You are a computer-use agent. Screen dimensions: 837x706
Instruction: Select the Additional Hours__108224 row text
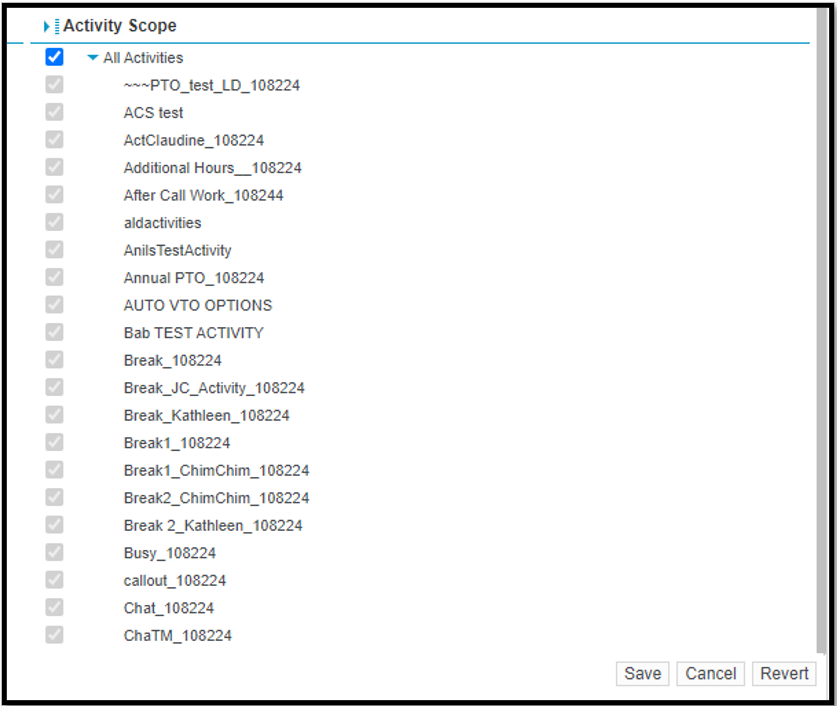point(212,168)
